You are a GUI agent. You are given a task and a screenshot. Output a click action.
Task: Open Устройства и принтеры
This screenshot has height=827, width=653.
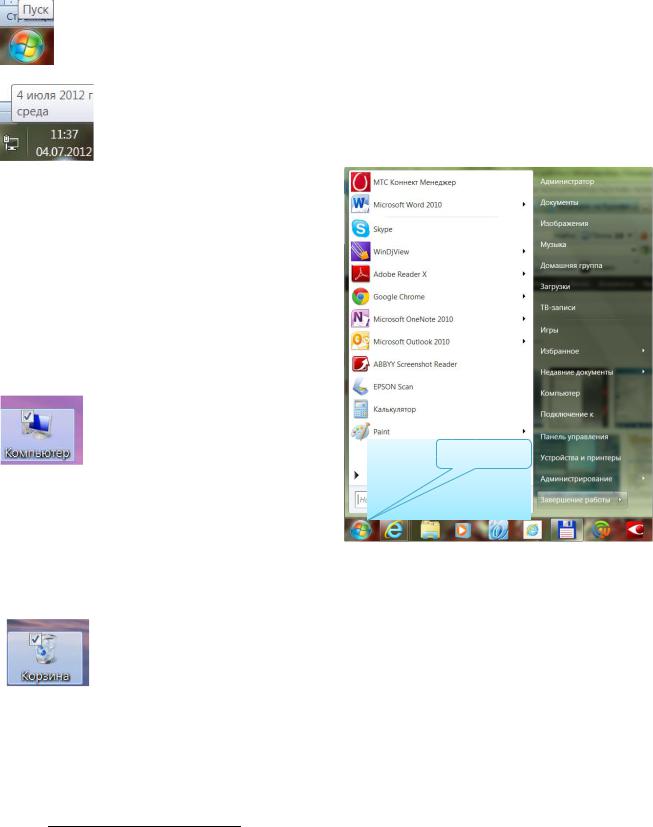click(580, 458)
